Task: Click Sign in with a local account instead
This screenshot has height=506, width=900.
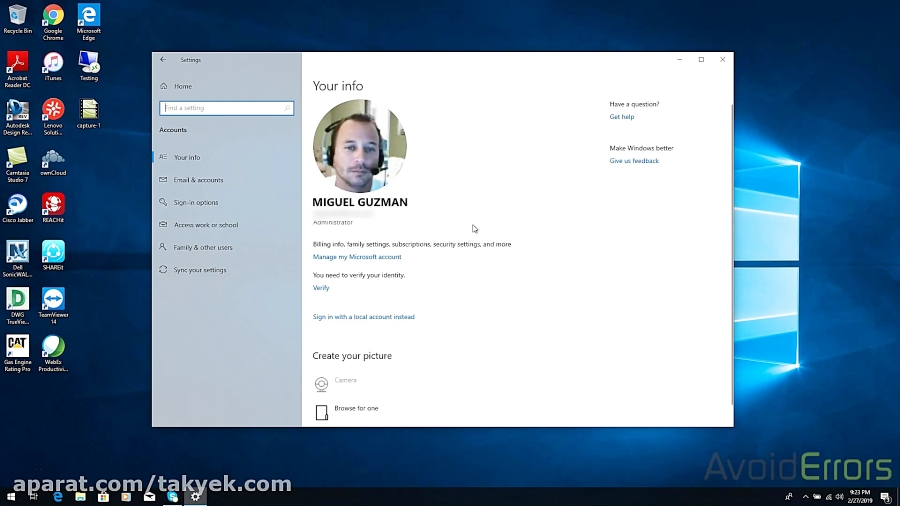Action: 363,317
